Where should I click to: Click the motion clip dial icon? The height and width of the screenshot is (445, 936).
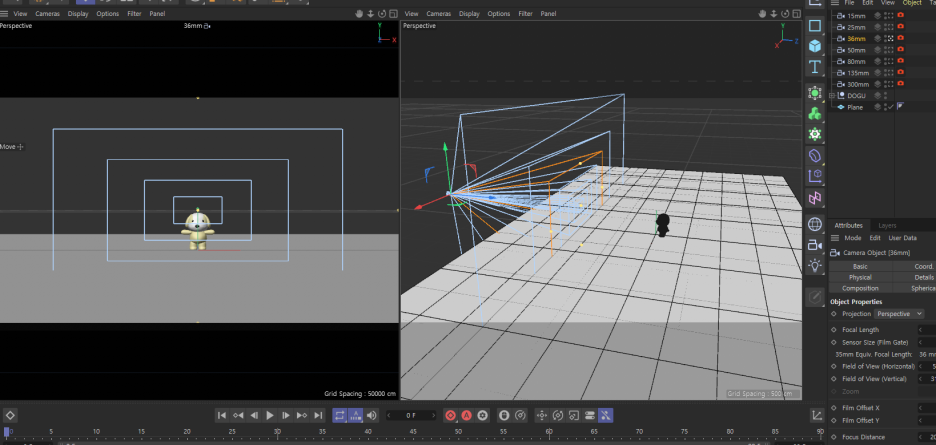(x=520, y=415)
